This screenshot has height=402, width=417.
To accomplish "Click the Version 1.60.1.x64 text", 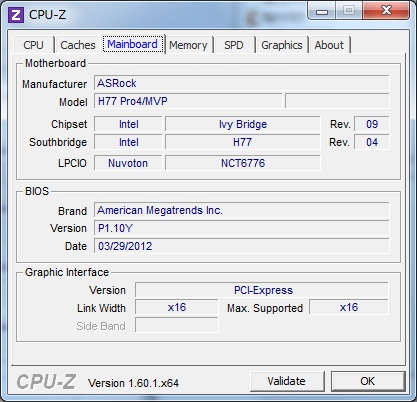I will [x=133, y=383].
